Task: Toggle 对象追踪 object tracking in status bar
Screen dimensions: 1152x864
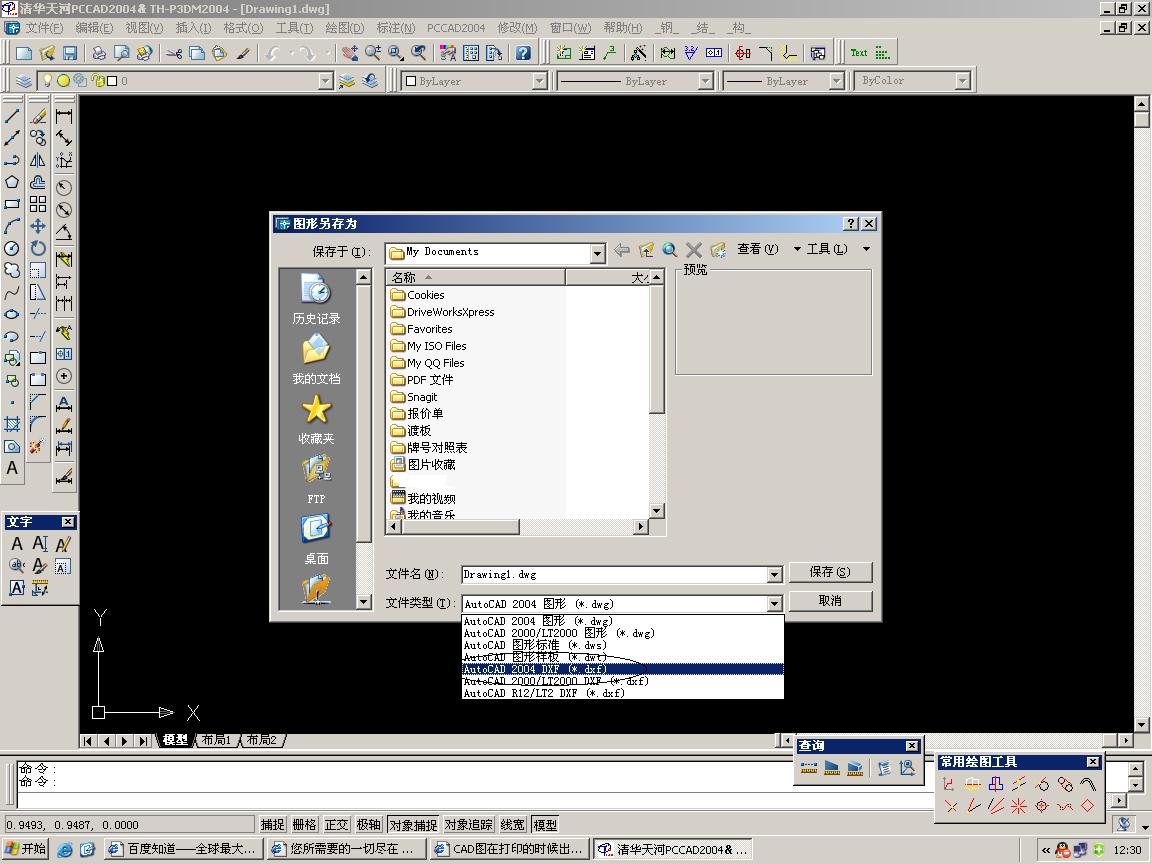Action: tap(469, 825)
